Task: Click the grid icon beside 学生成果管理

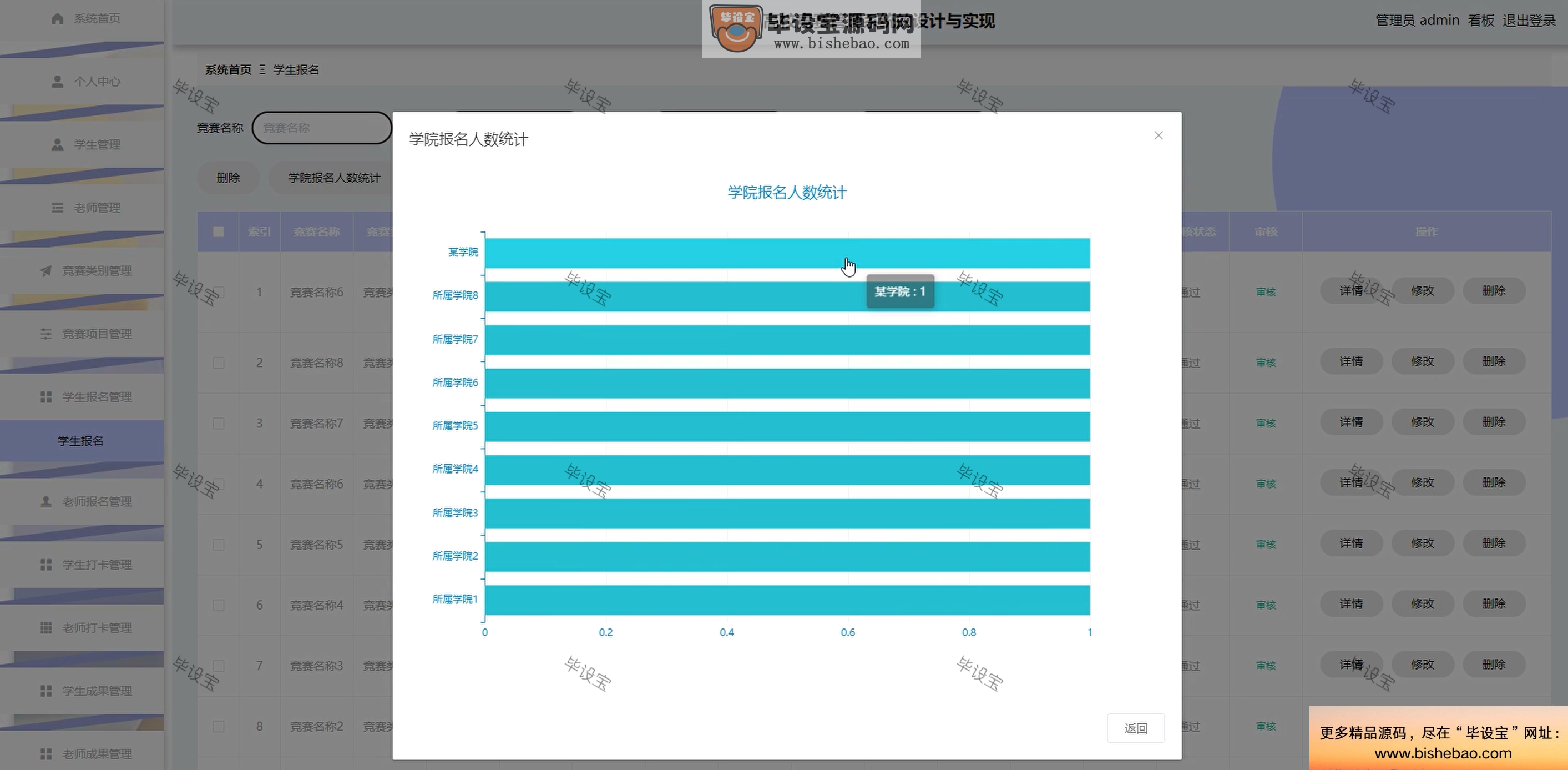Action: [x=45, y=691]
